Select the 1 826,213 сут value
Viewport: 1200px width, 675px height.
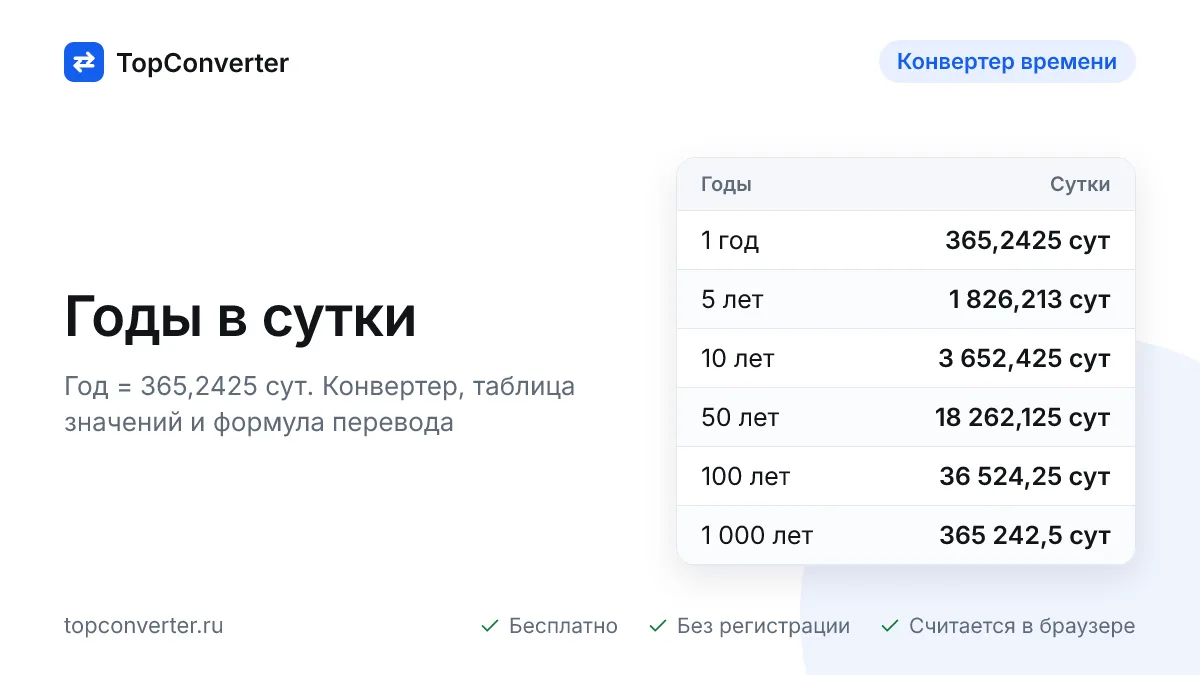click(1030, 300)
